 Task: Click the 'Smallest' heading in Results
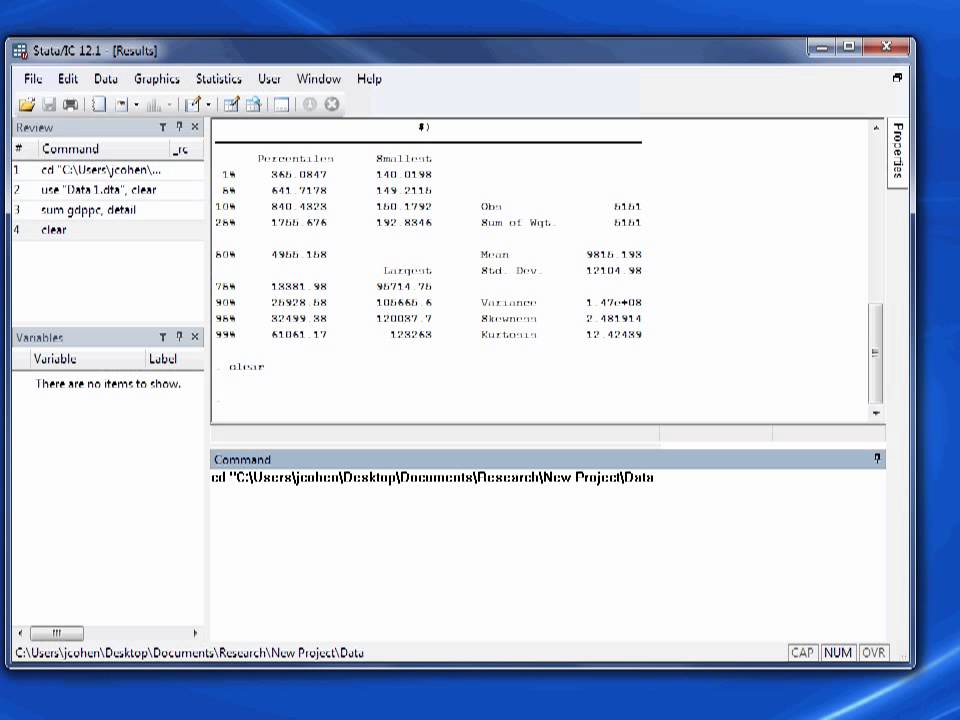click(403, 159)
